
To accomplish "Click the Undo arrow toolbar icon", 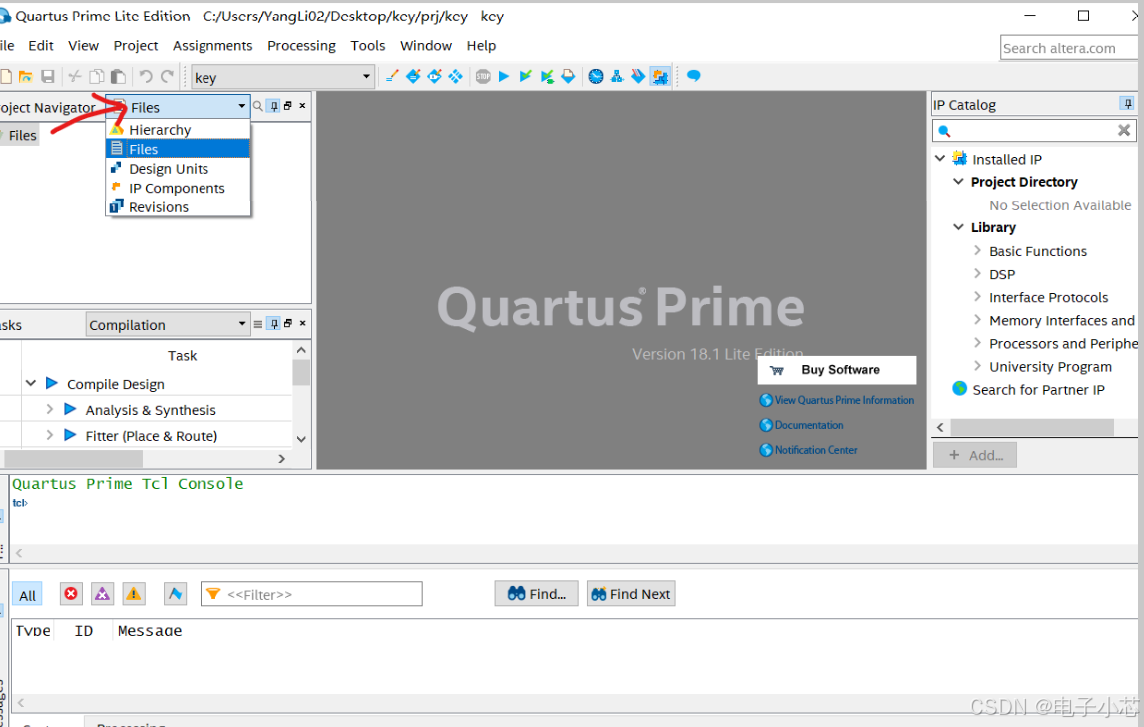I will coord(145,77).
